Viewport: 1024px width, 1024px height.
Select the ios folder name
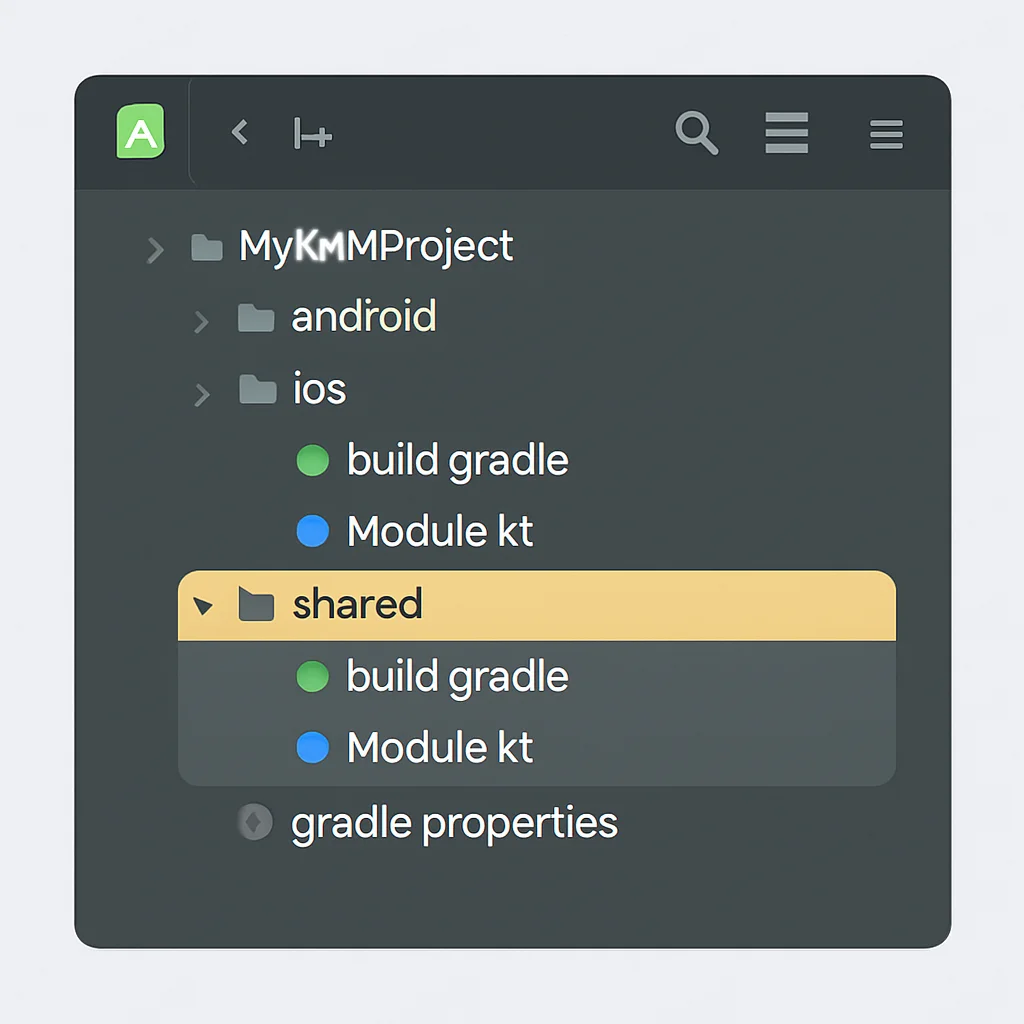coord(319,389)
